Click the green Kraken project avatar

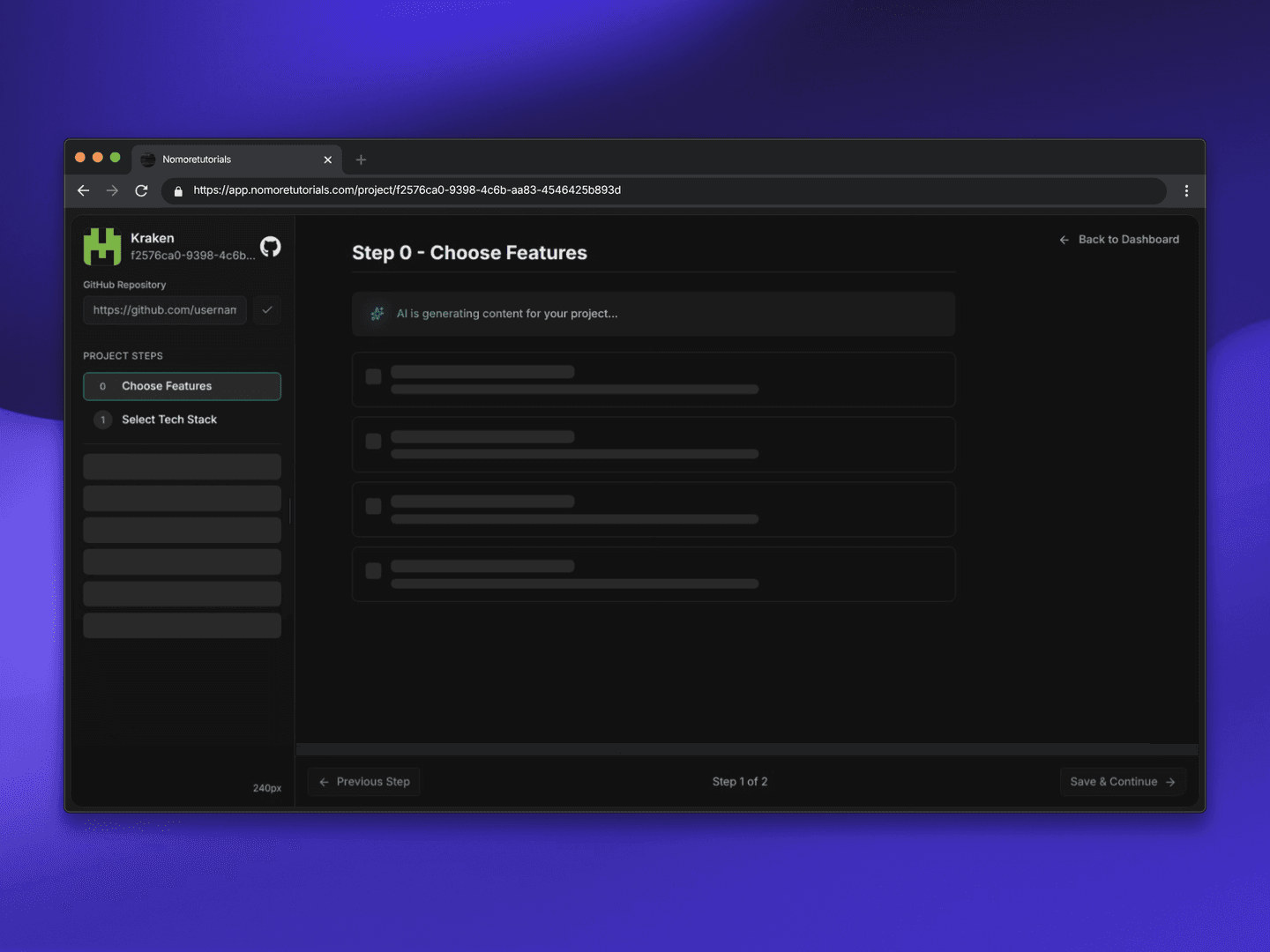tap(102, 247)
